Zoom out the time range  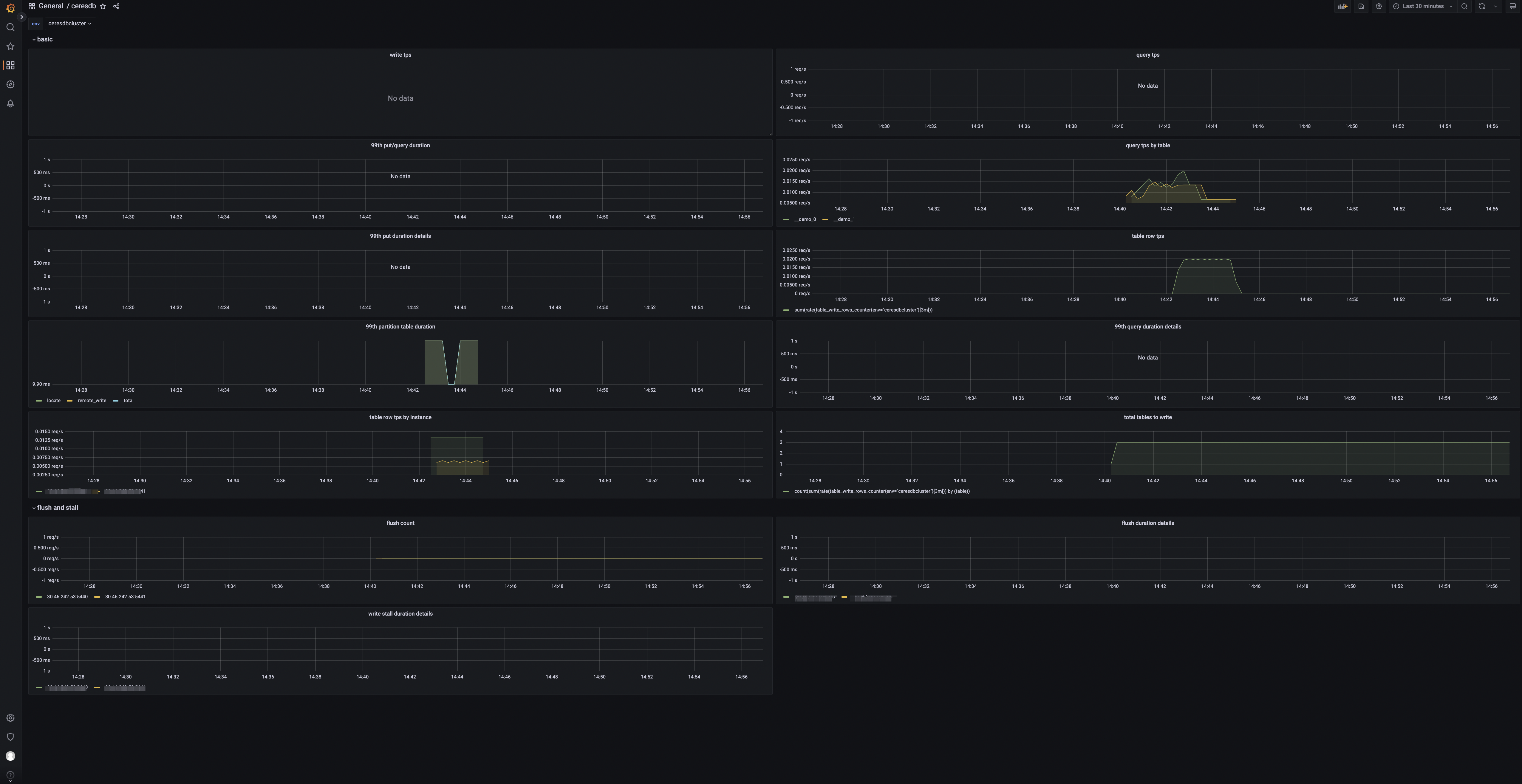click(x=1464, y=7)
